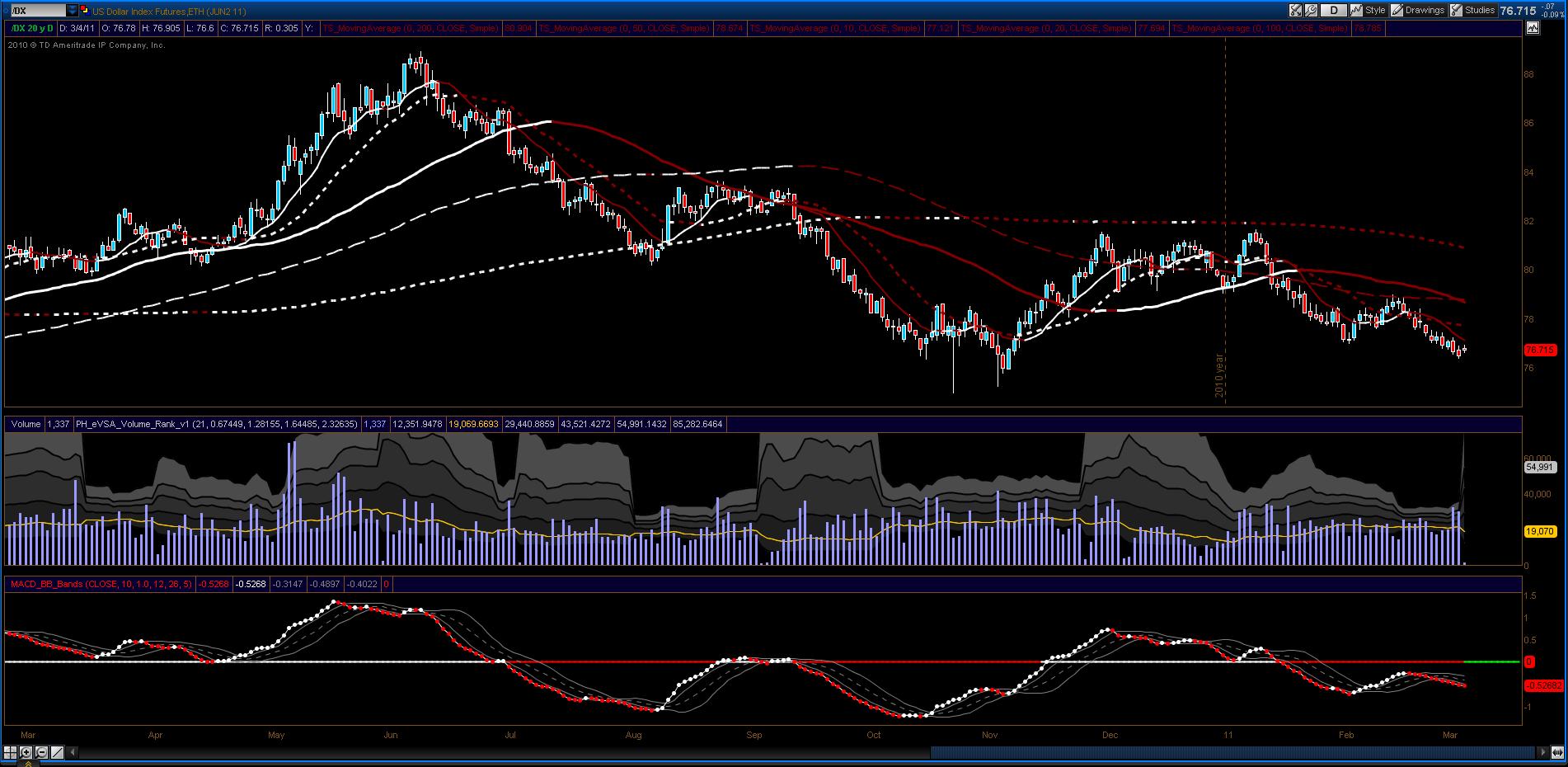1568x767 pixels.
Task: Open the Drawings menu
Action: 1418,11
